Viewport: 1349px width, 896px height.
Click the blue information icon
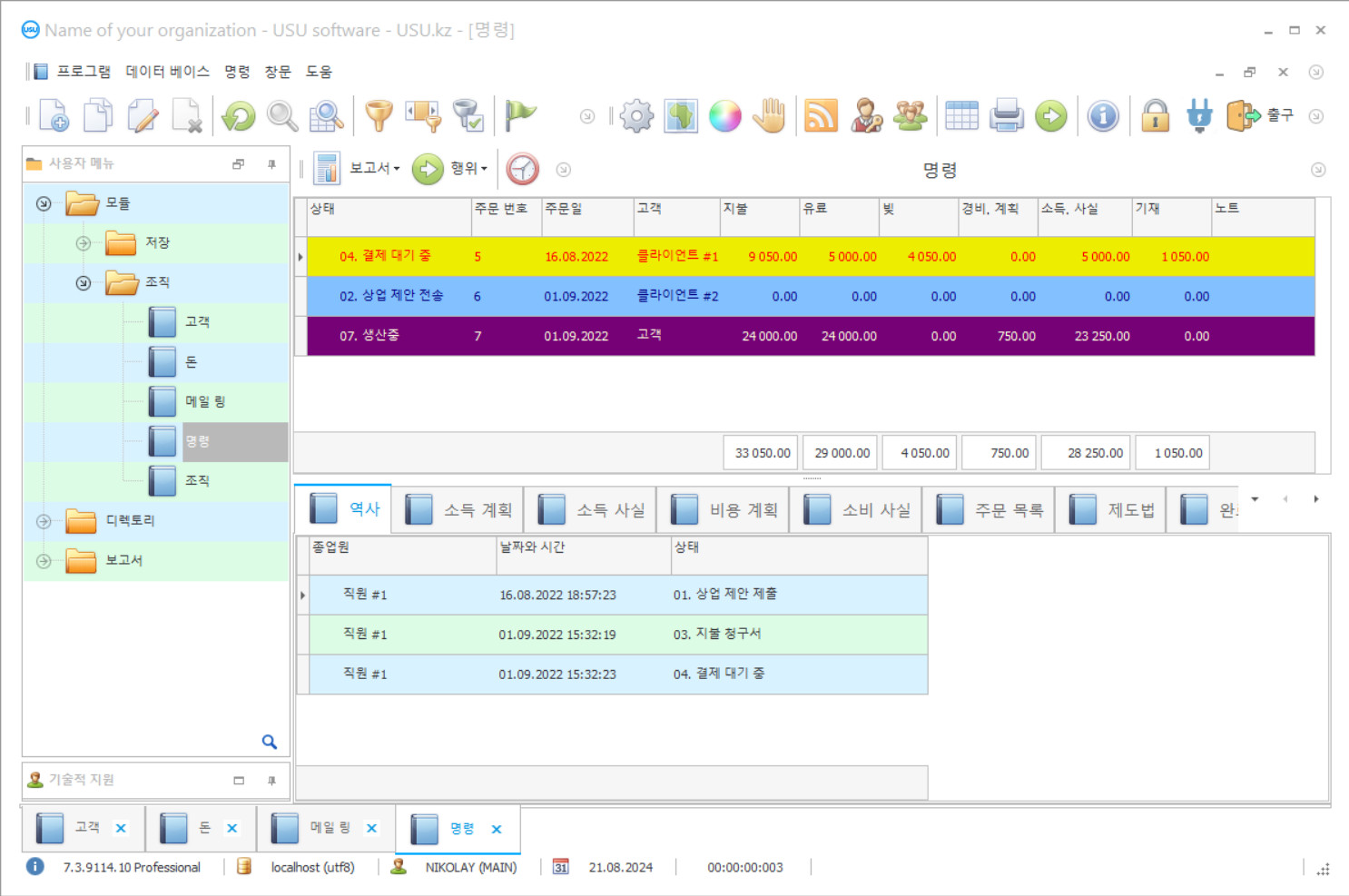pos(1103,116)
